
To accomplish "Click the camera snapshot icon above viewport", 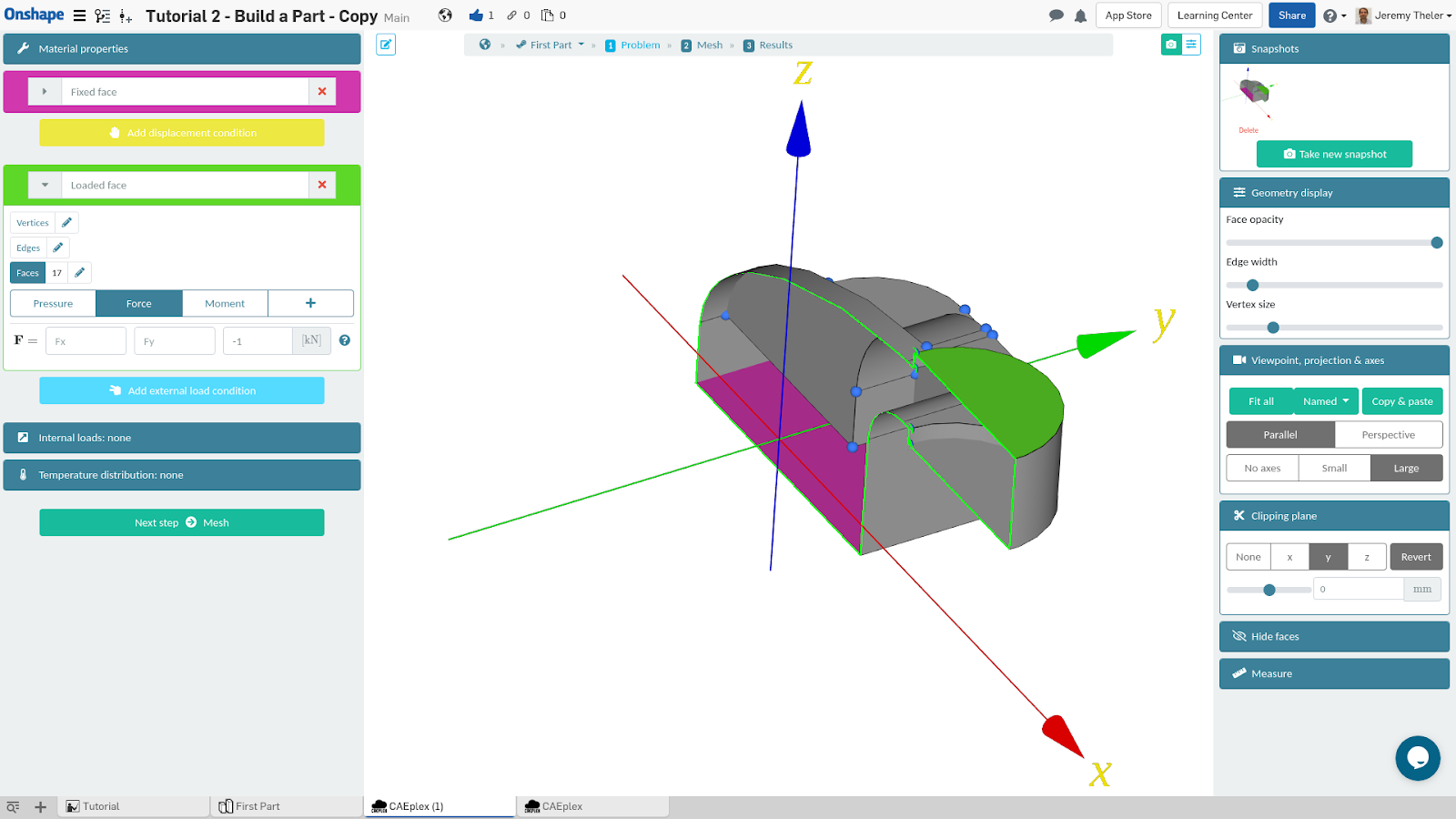I will click(1171, 45).
